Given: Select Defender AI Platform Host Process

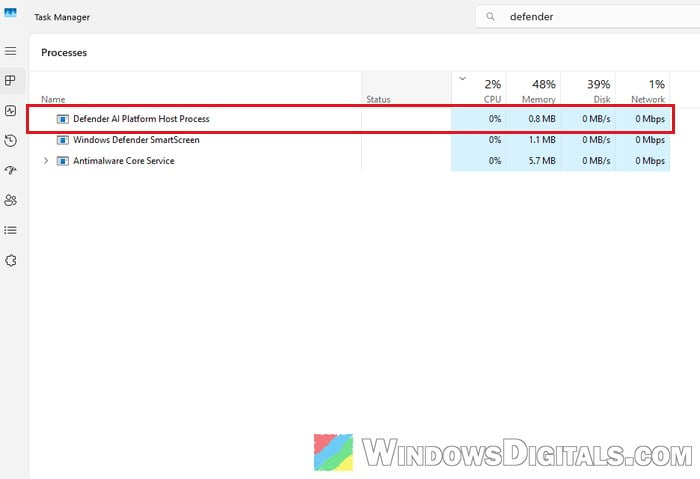Looking at the screenshot, I should [x=350, y=119].
